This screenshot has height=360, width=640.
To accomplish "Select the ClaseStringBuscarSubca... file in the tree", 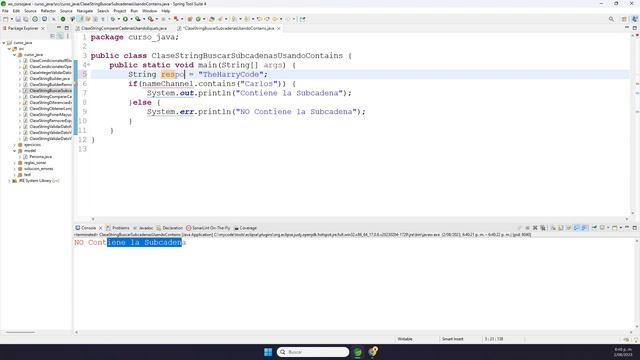I will 51,91.
